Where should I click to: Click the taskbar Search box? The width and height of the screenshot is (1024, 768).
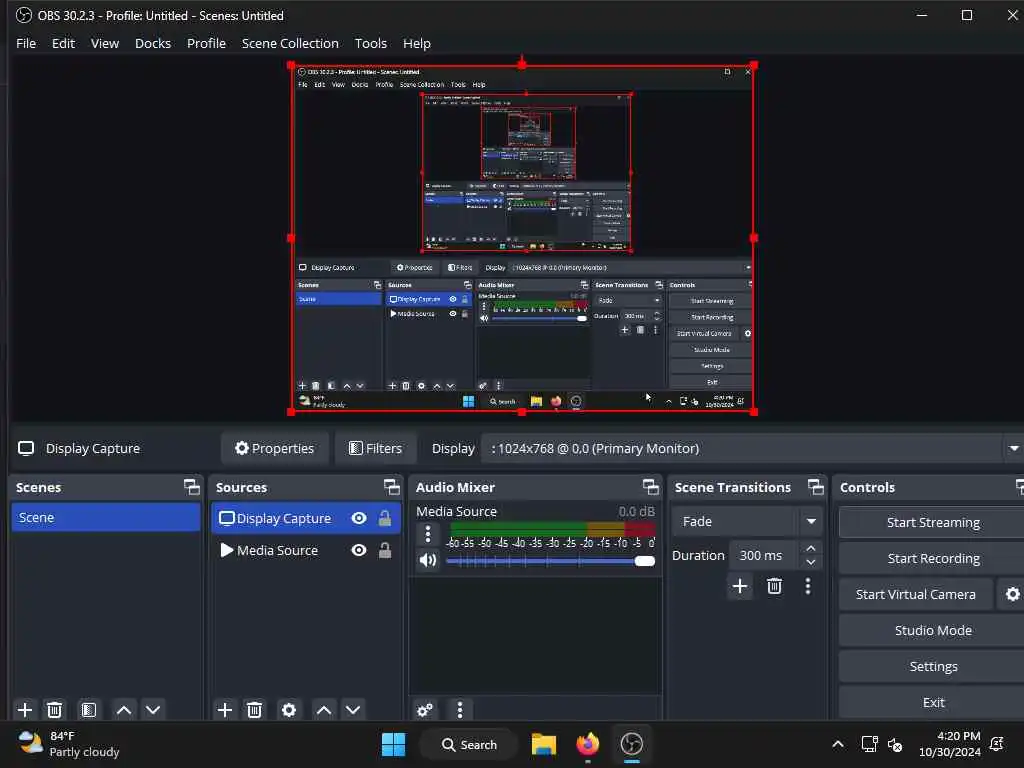click(469, 744)
